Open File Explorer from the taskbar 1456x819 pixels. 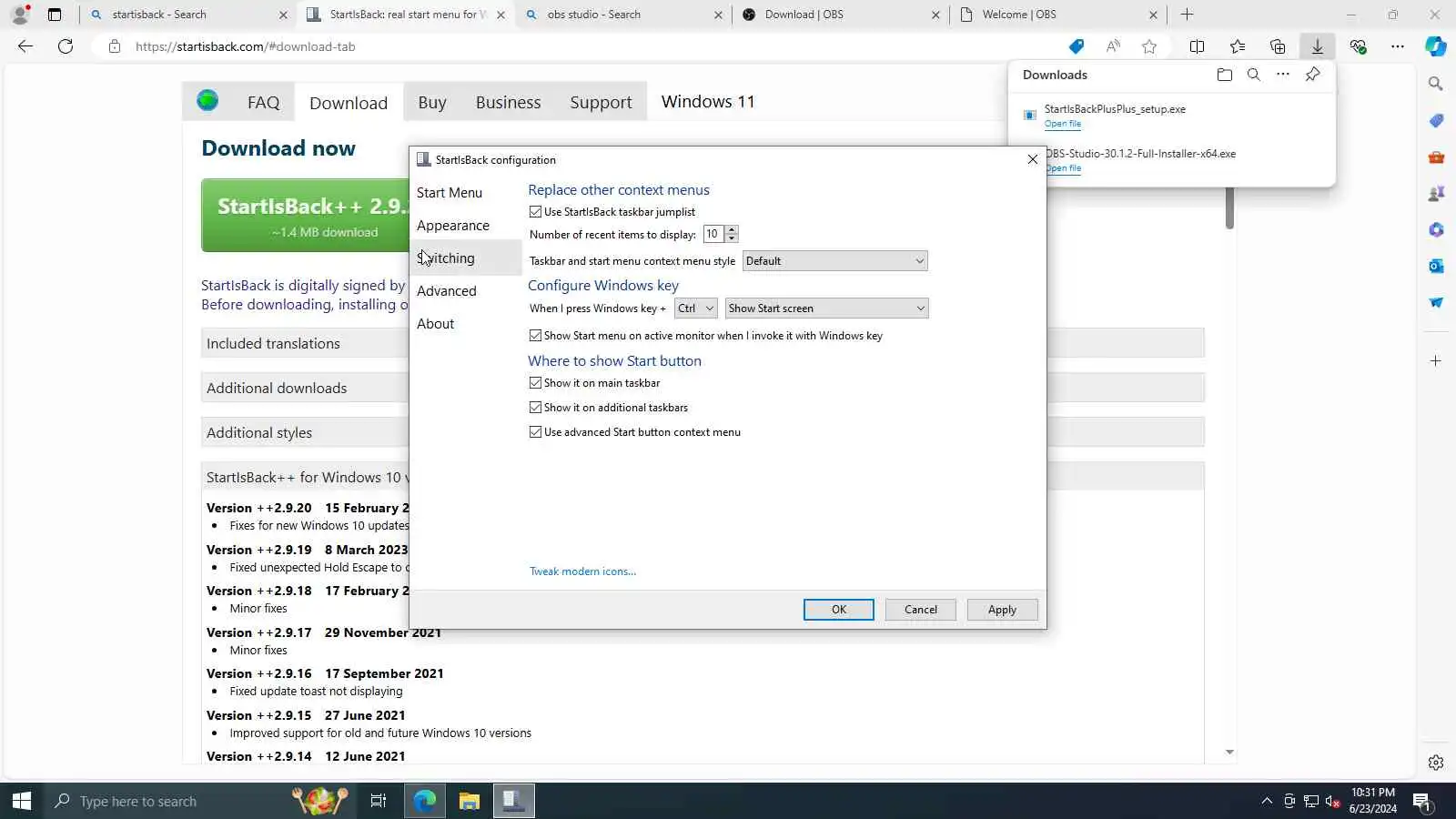(x=469, y=801)
